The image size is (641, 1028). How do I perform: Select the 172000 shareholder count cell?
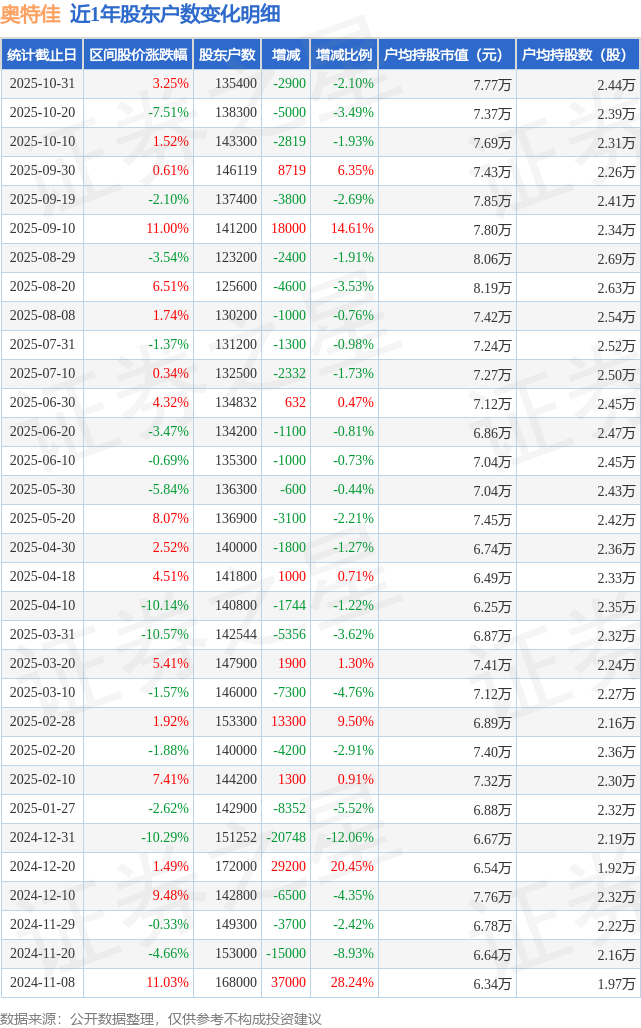point(235,867)
